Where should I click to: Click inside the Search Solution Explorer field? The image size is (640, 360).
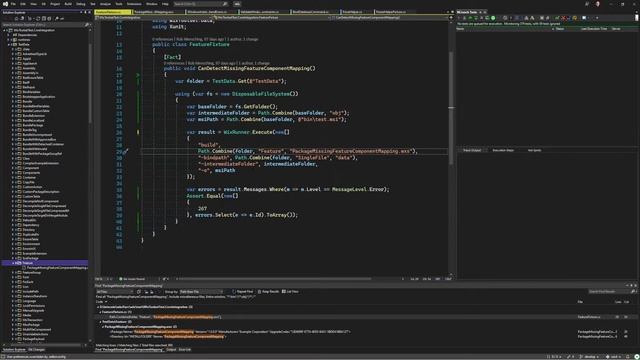point(43,24)
